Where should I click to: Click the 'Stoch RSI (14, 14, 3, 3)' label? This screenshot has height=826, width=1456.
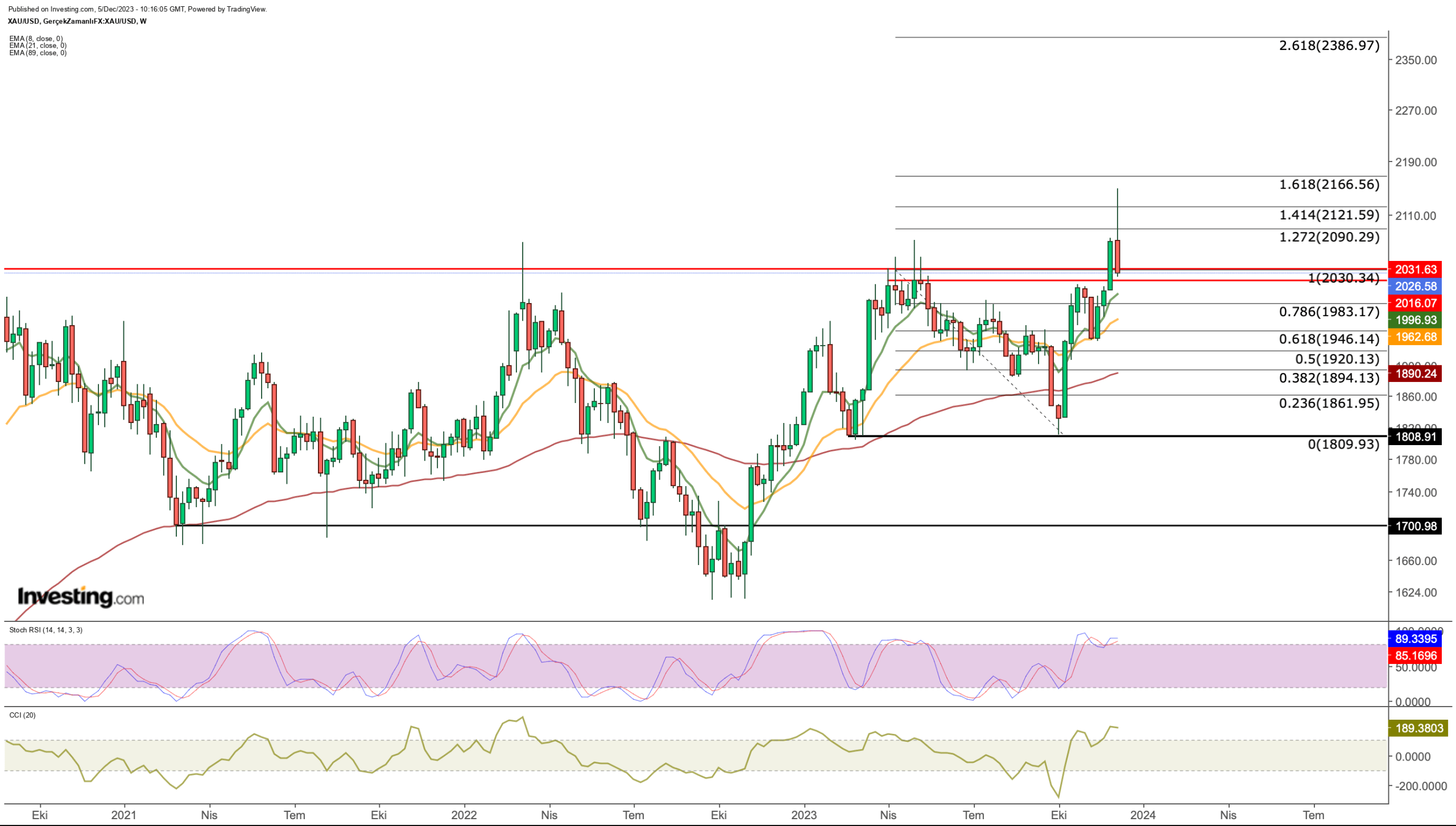45,630
